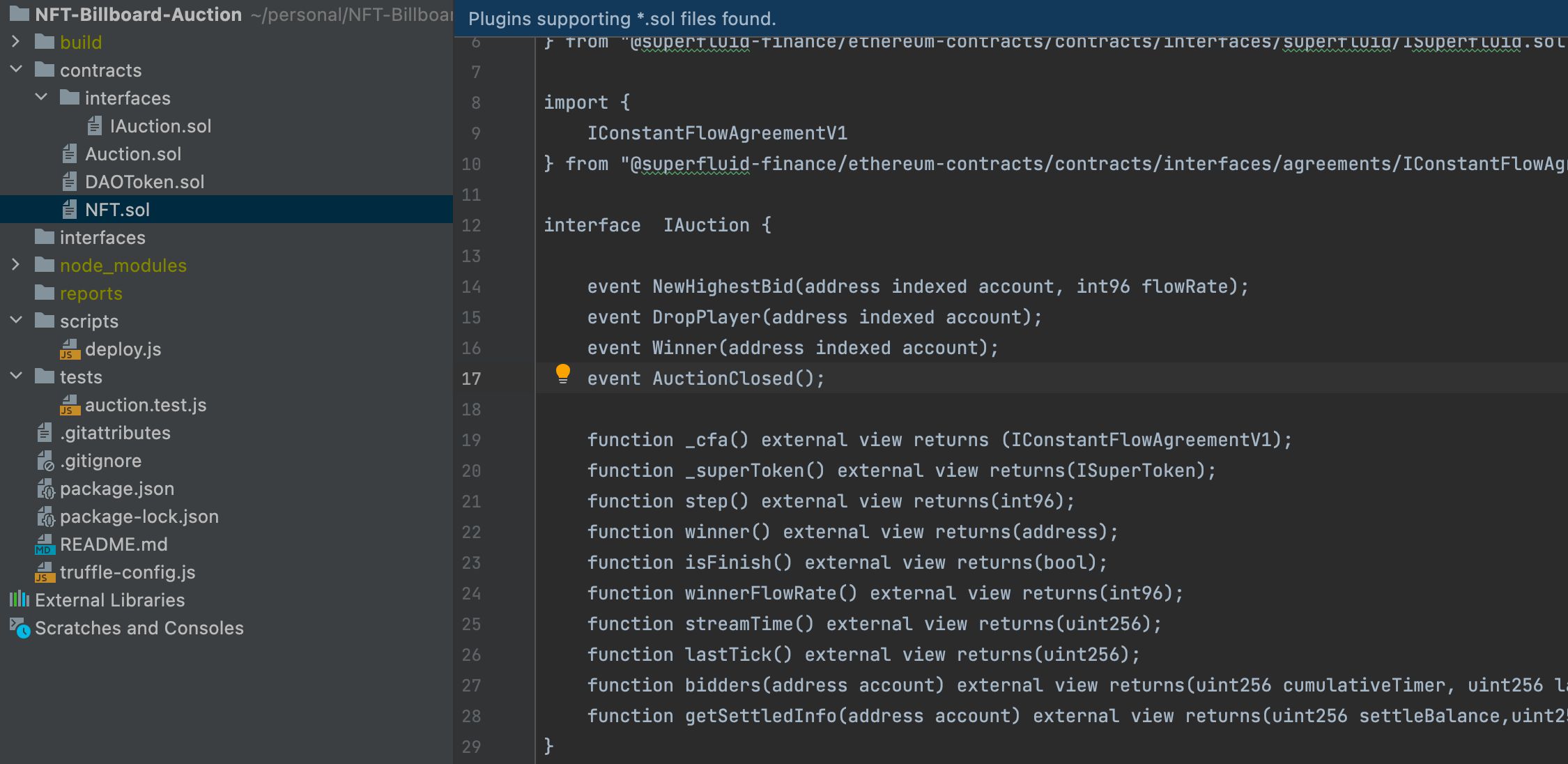Click the External Libraries icon

click(20, 599)
